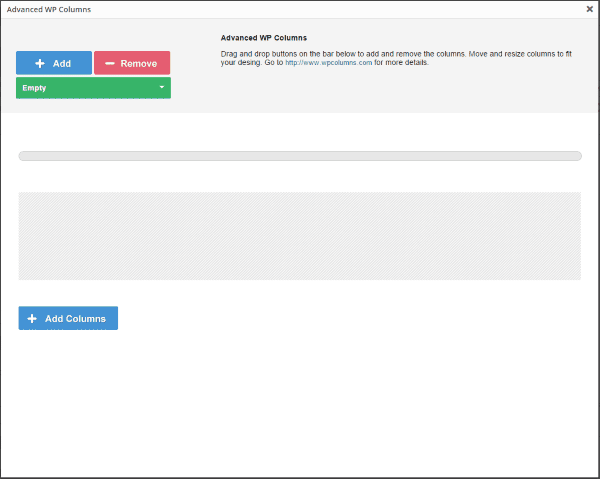
Task: Click the bold Advanced WP Columns heading
Action: [264, 38]
